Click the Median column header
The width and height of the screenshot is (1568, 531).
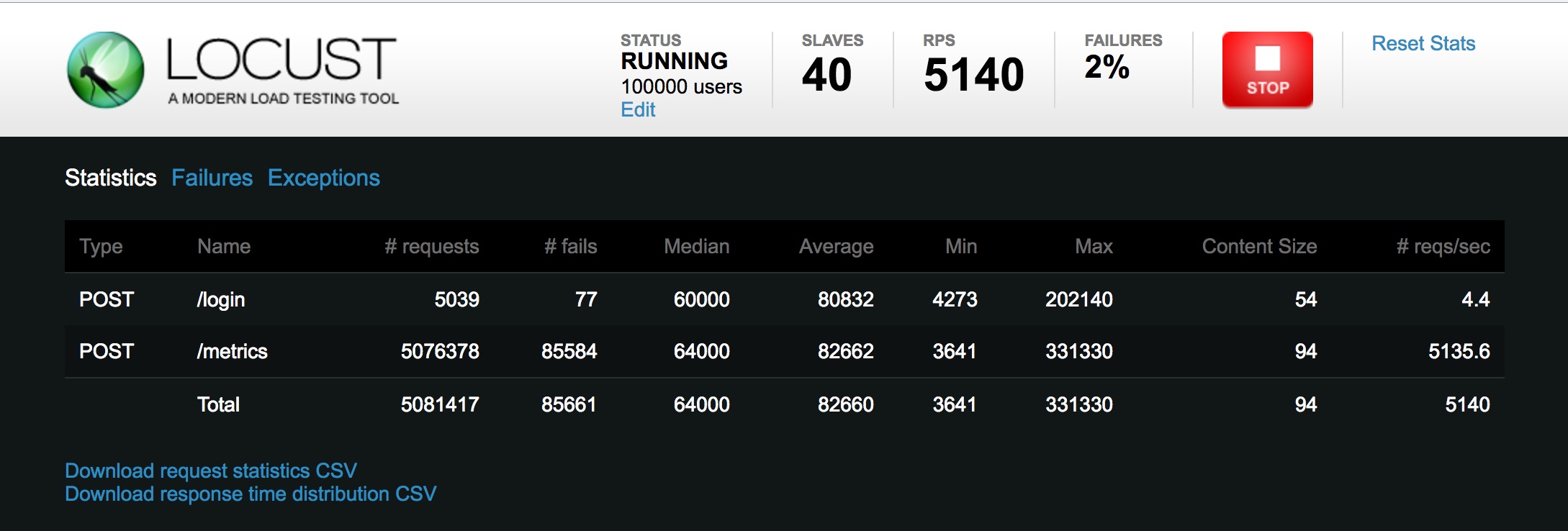point(696,247)
